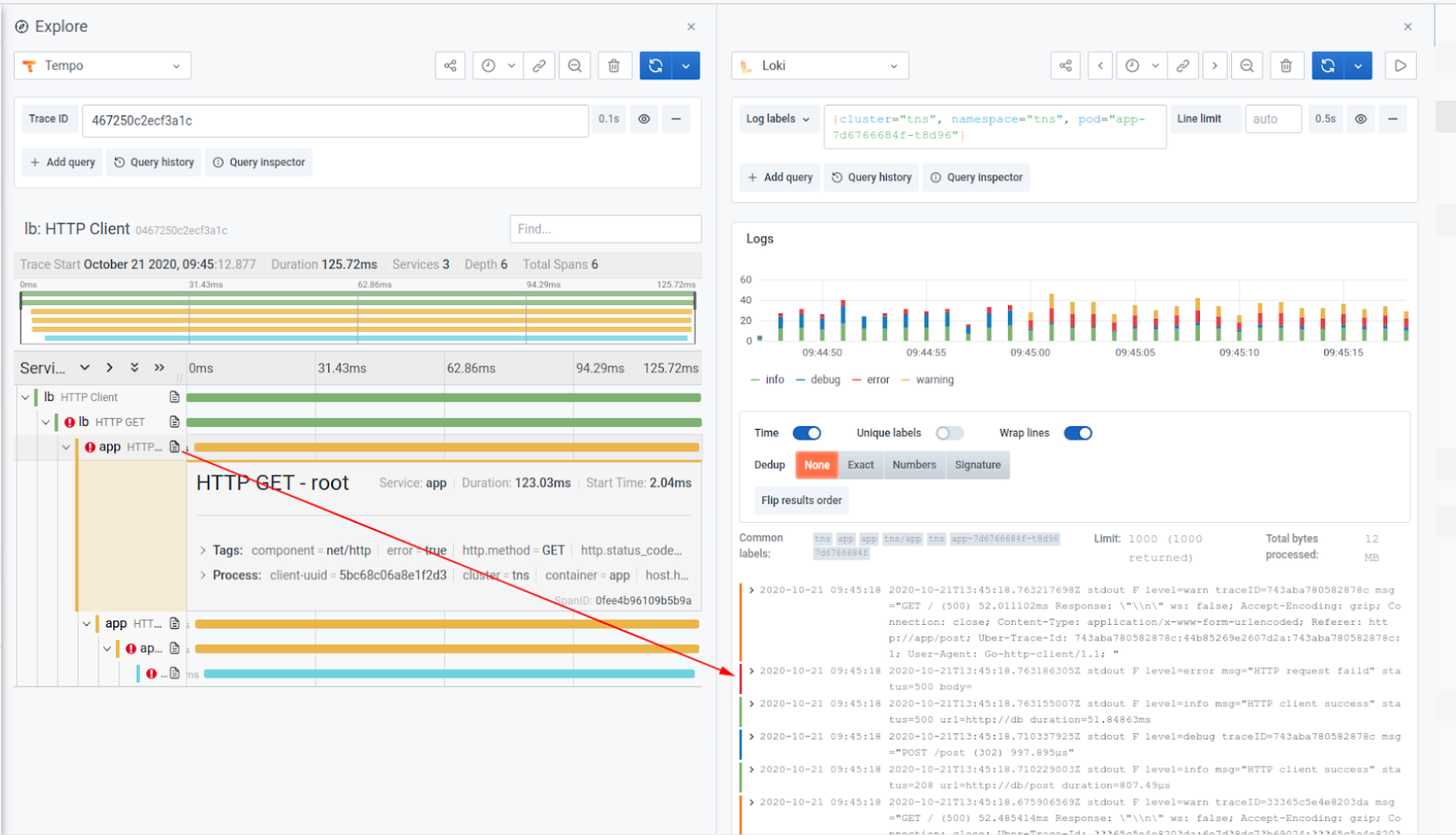Collapse the lb HTTP GET span row
Viewport: 1456px width, 835px height.
pos(46,423)
